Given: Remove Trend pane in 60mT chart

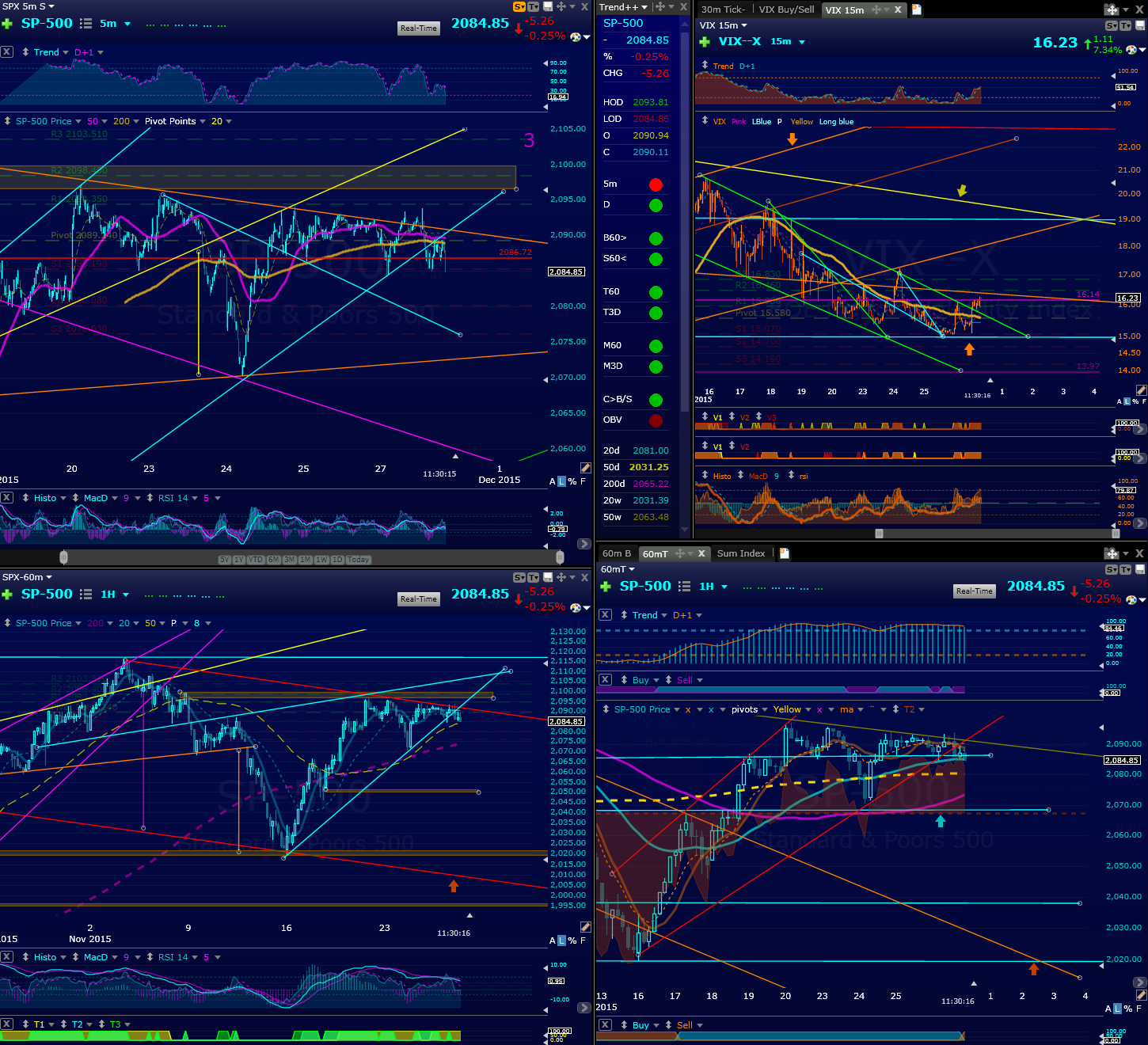Looking at the screenshot, I should [605, 614].
